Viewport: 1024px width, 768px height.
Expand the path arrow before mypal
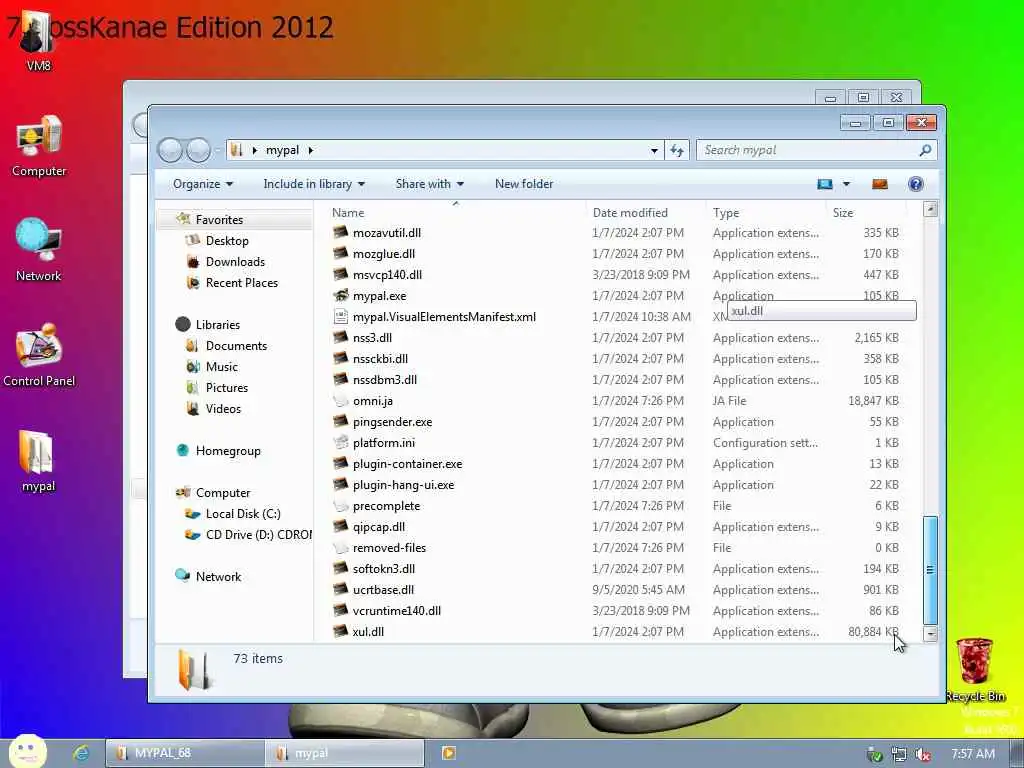click(x=255, y=150)
